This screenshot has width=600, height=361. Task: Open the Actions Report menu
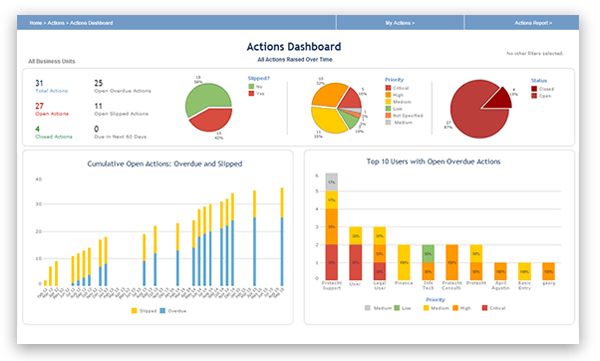[533, 23]
